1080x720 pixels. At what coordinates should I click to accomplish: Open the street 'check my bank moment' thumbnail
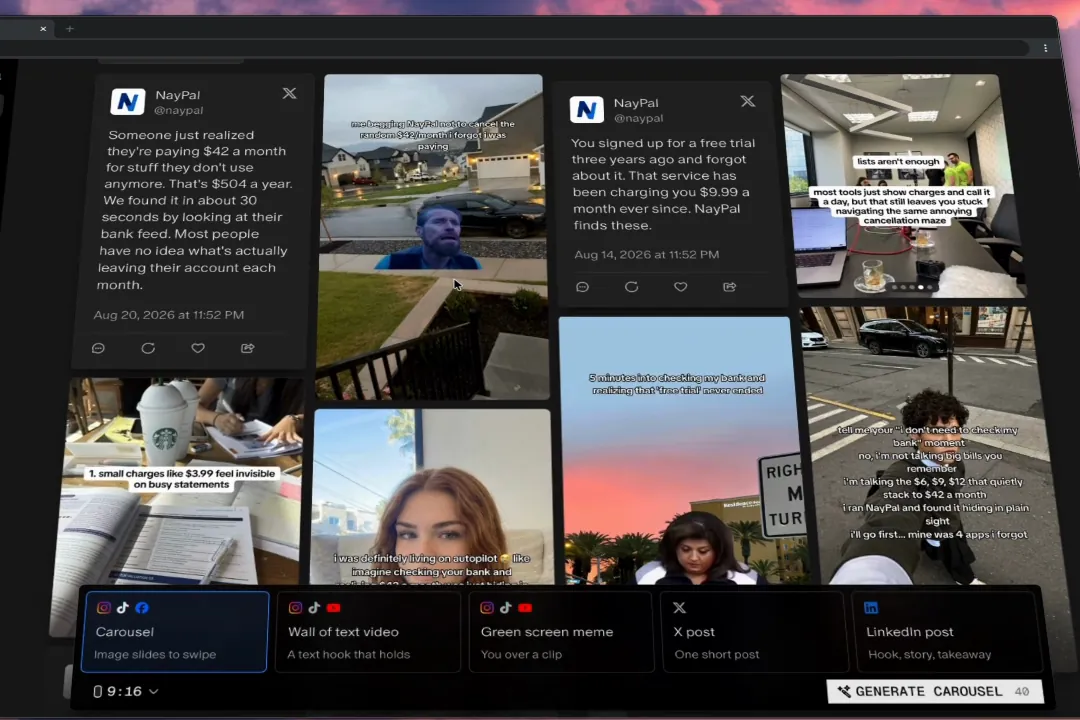click(931, 446)
